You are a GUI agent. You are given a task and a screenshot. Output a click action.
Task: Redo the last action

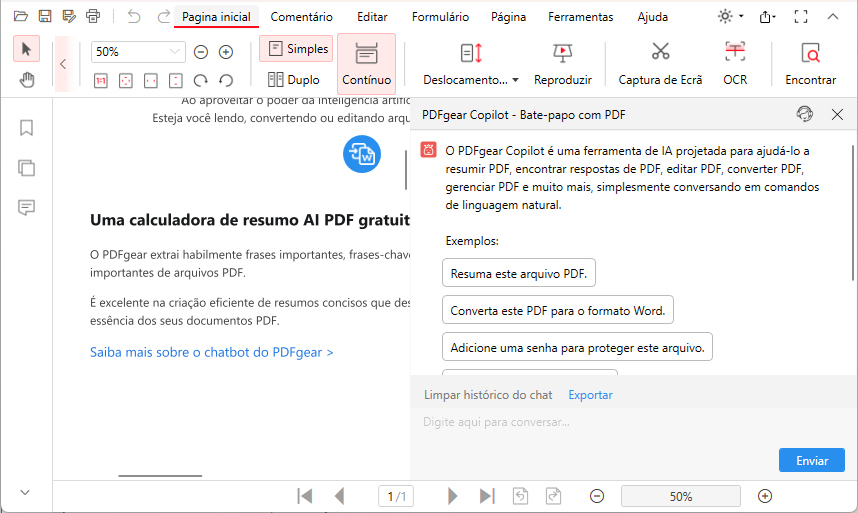click(163, 16)
